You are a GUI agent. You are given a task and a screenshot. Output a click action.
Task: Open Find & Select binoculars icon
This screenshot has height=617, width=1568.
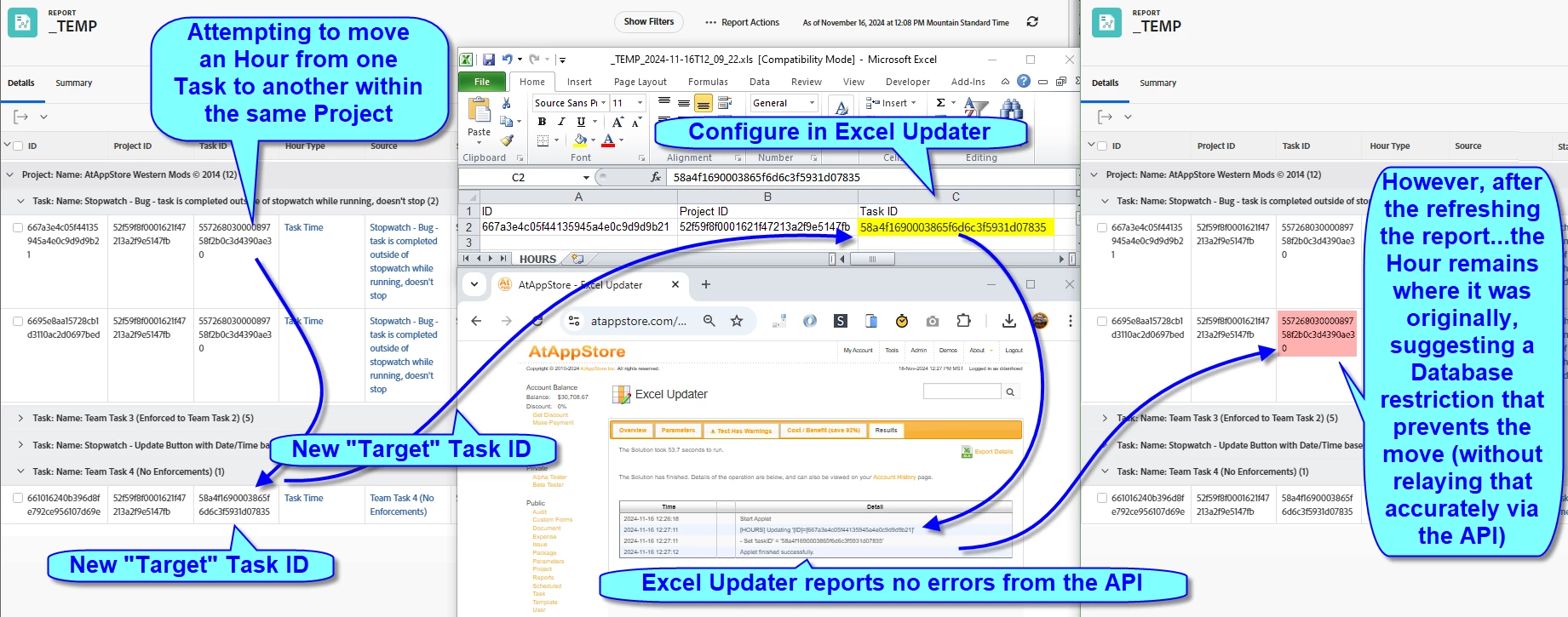point(1012,109)
